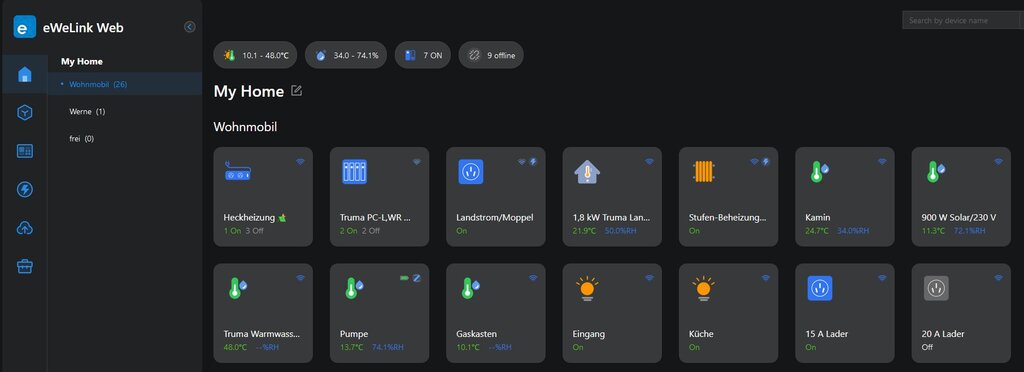The height and width of the screenshot is (372, 1024).
Task: Open the energy lightning sidebar icon
Action: 24,189
